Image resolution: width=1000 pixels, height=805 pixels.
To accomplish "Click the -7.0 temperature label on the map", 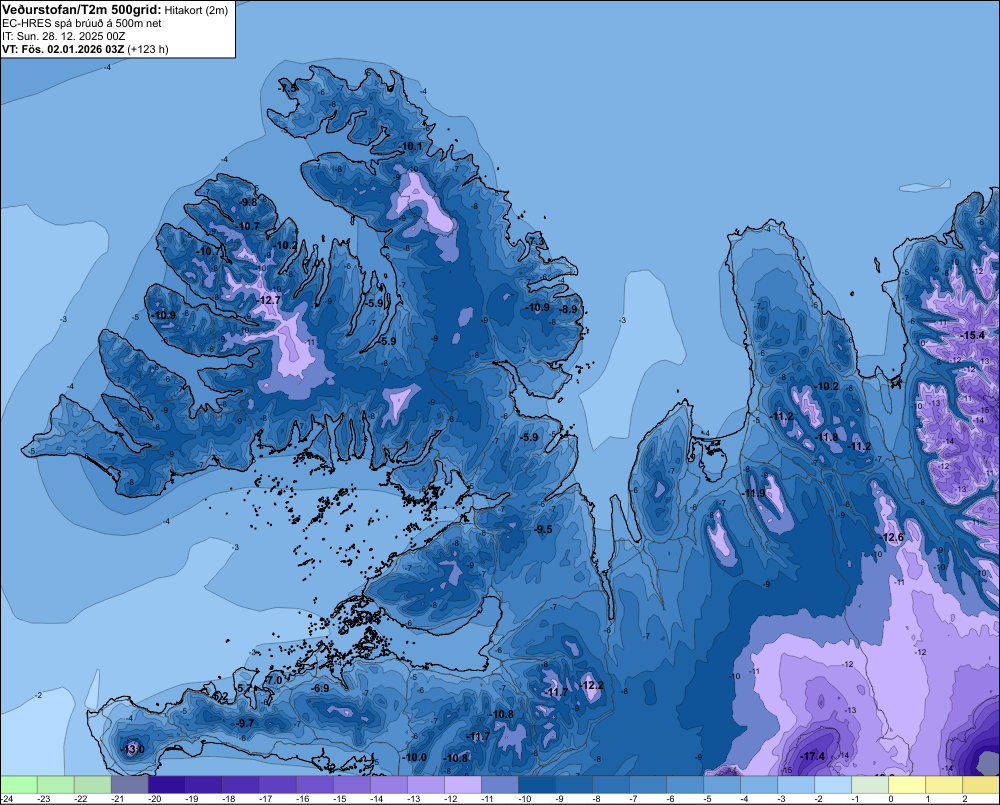I will click(x=274, y=681).
